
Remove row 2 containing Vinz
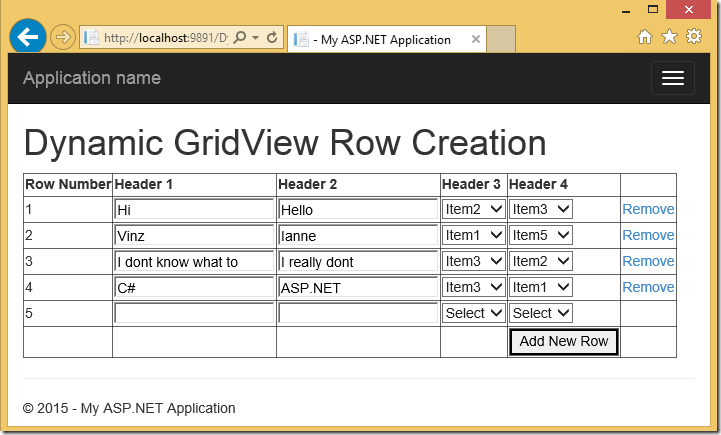coord(648,235)
